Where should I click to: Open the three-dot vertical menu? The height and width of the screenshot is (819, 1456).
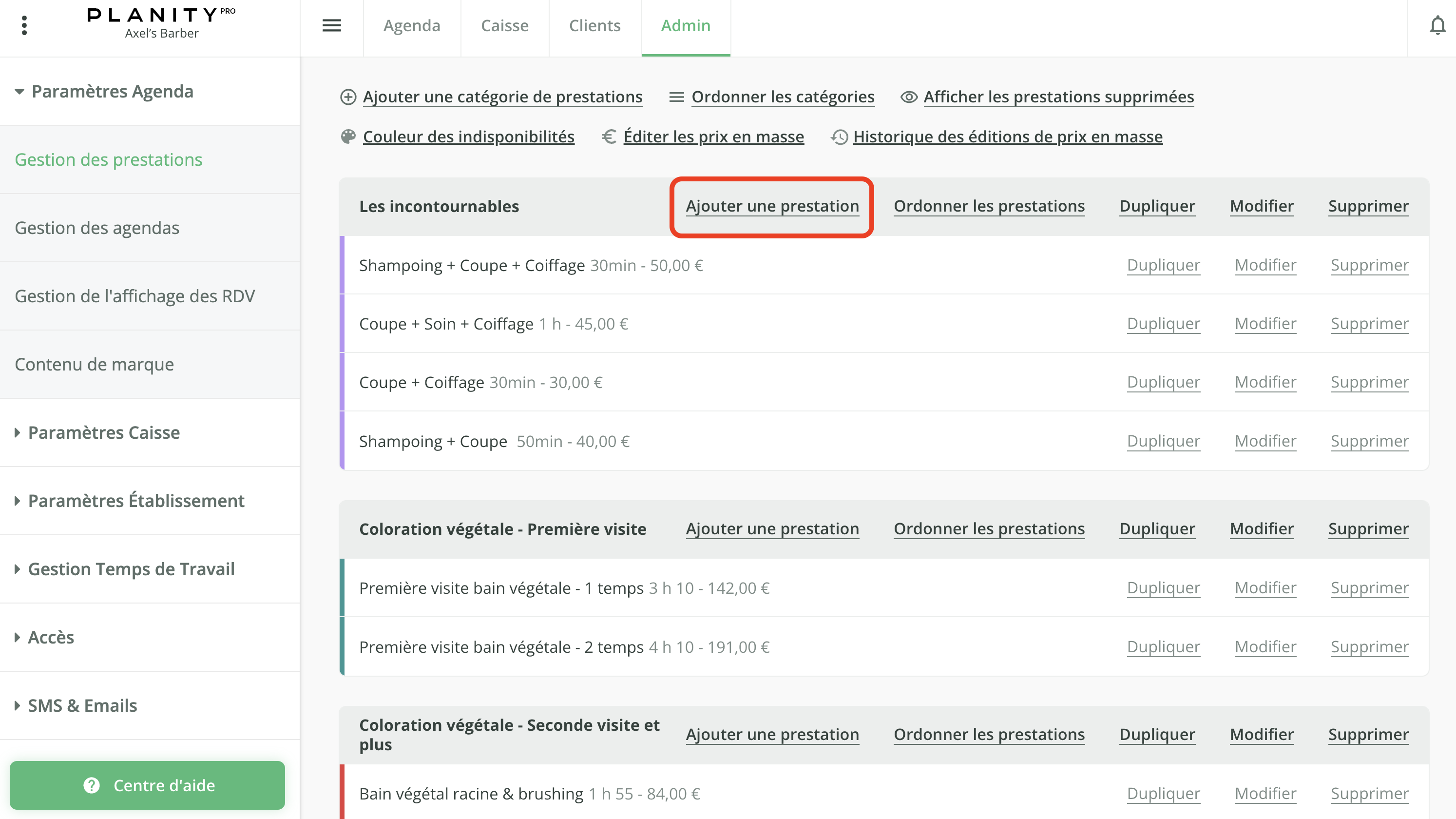pos(24,25)
